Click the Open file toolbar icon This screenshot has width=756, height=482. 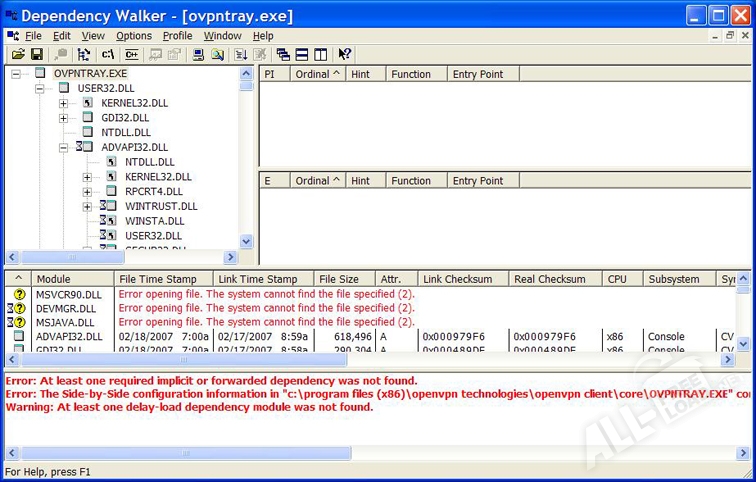click(x=18, y=54)
